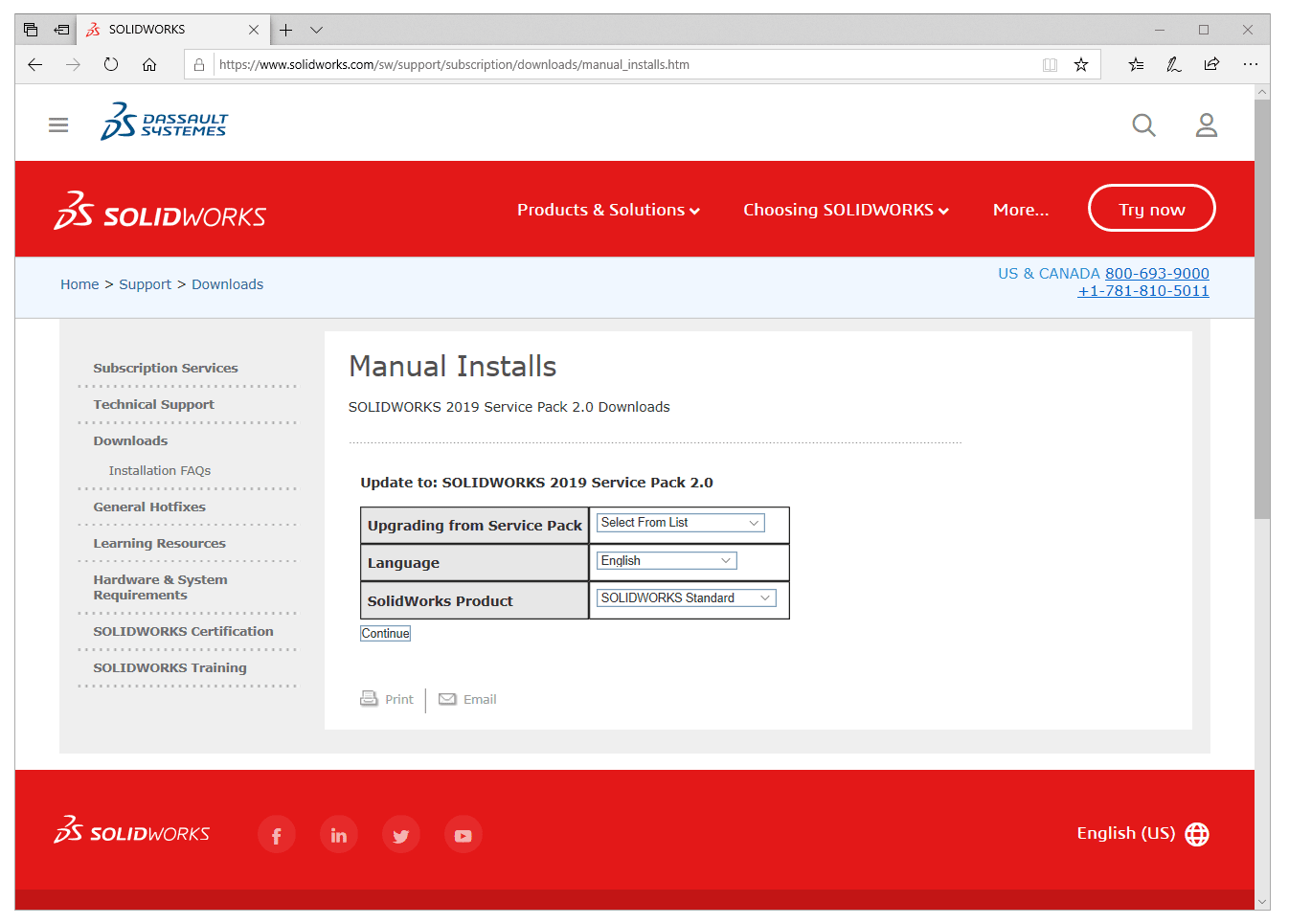1289x924 pixels.
Task: Open the tab list chevron
Action: coord(316,30)
